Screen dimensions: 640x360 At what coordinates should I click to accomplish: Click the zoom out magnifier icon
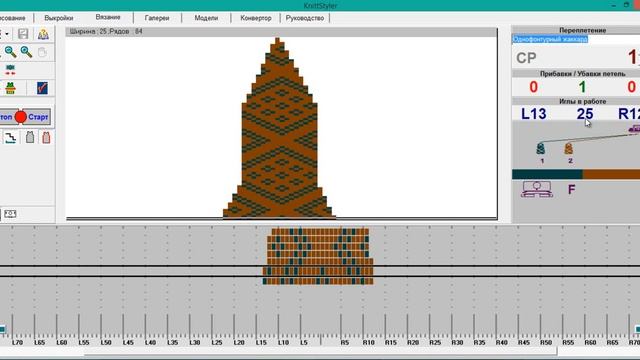tap(10, 52)
